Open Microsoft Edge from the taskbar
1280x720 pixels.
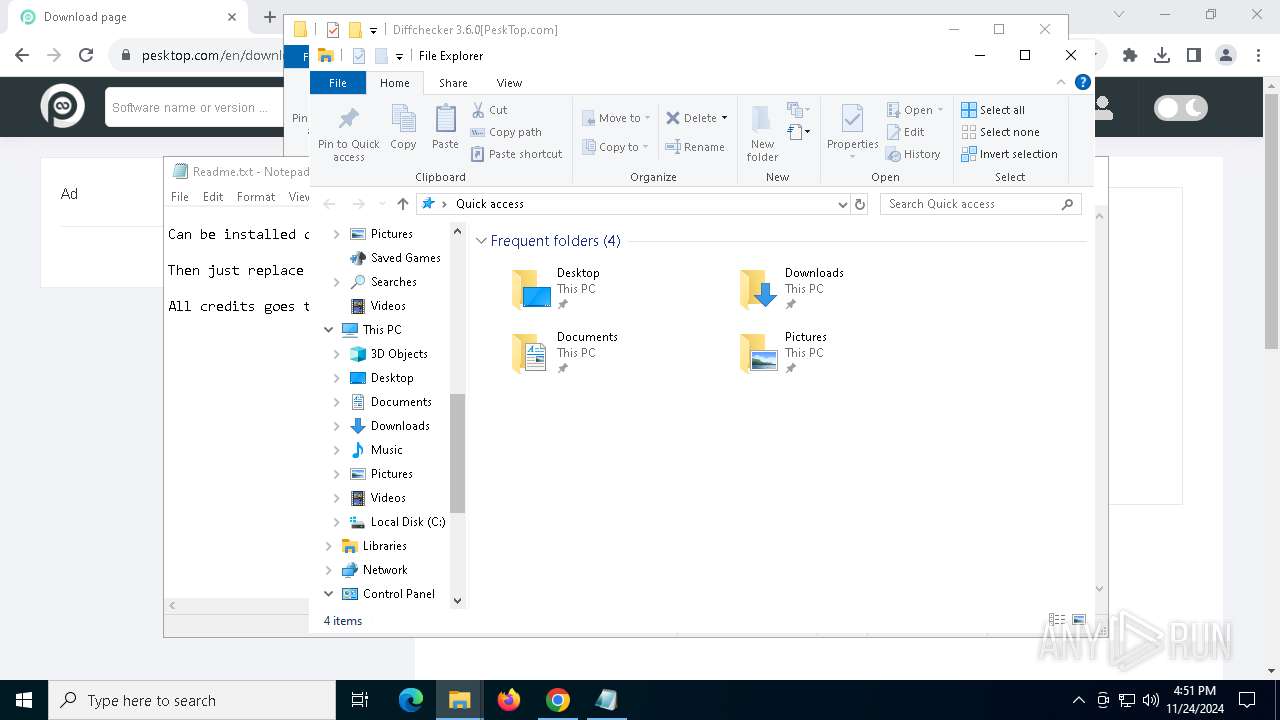coord(411,700)
